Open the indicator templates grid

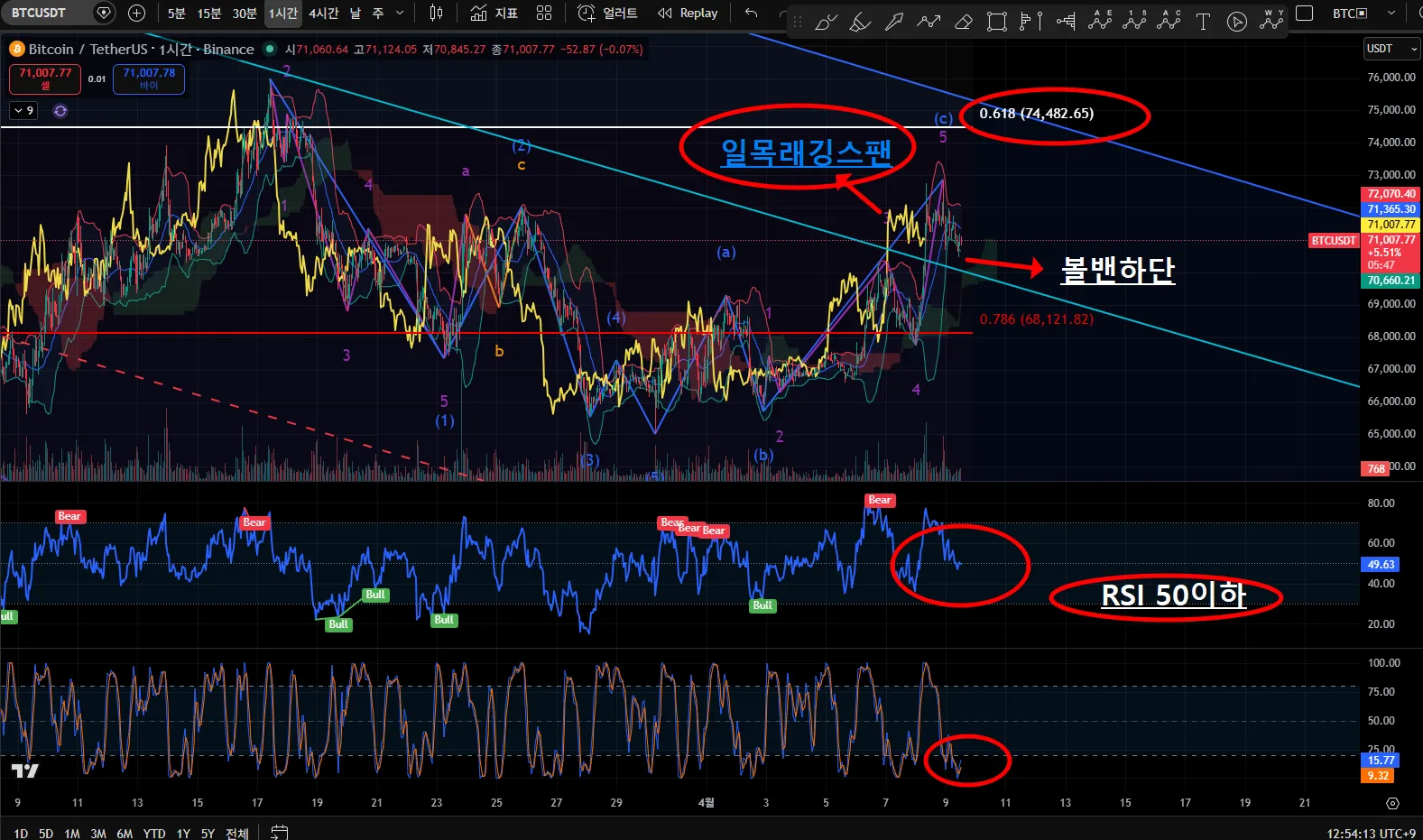(x=543, y=13)
